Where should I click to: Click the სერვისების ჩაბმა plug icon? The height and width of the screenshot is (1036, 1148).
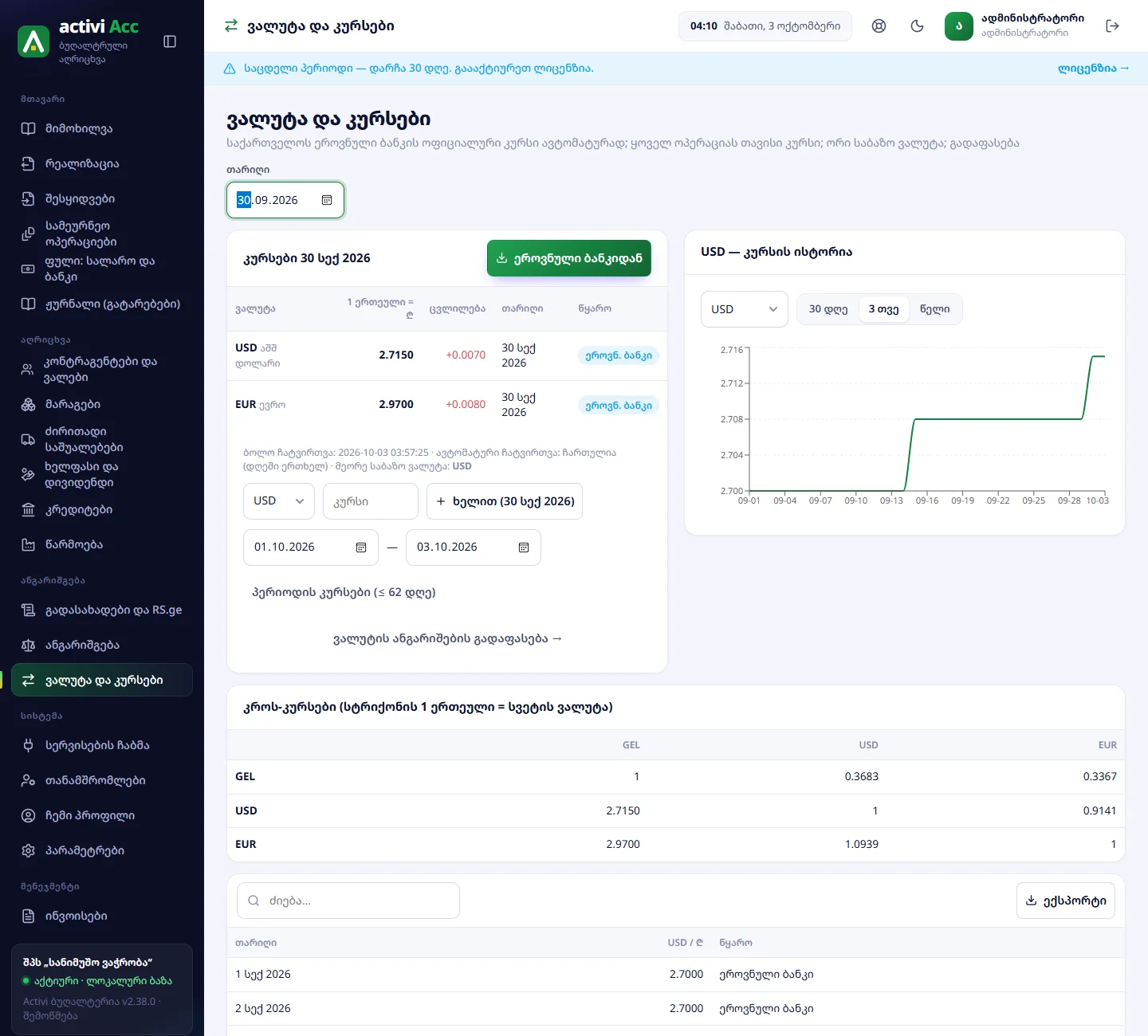(28, 745)
